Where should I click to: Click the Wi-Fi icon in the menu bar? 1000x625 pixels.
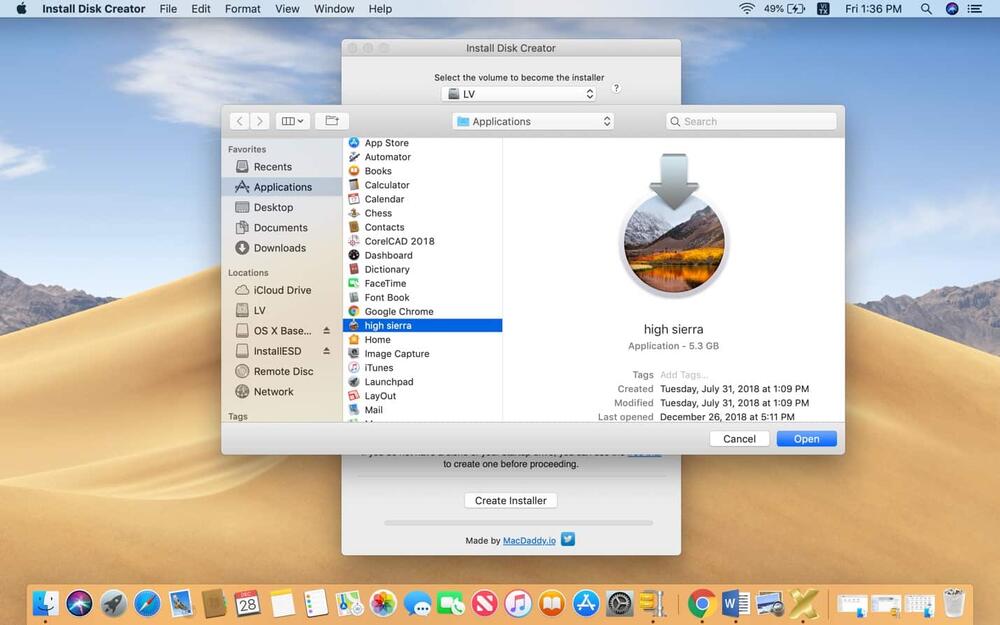pyautogui.click(x=747, y=8)
